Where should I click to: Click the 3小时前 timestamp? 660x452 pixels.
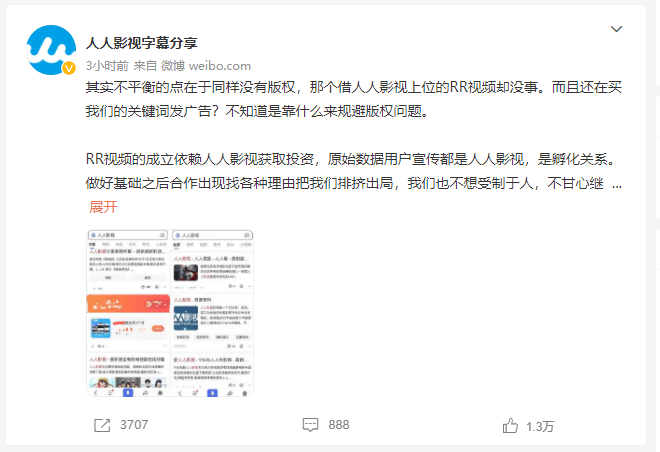(107, 66)
